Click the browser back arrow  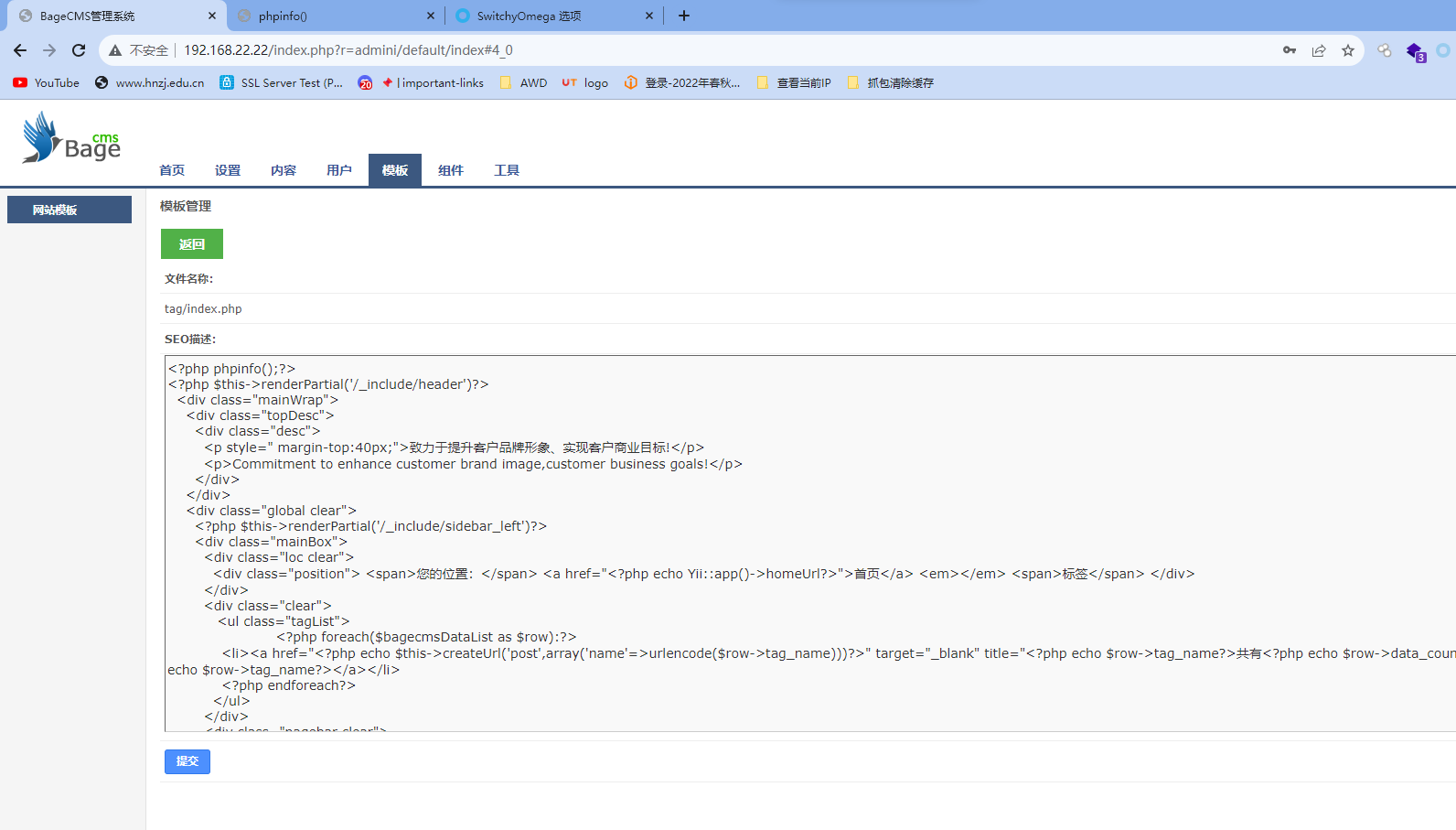click(20, 50)
